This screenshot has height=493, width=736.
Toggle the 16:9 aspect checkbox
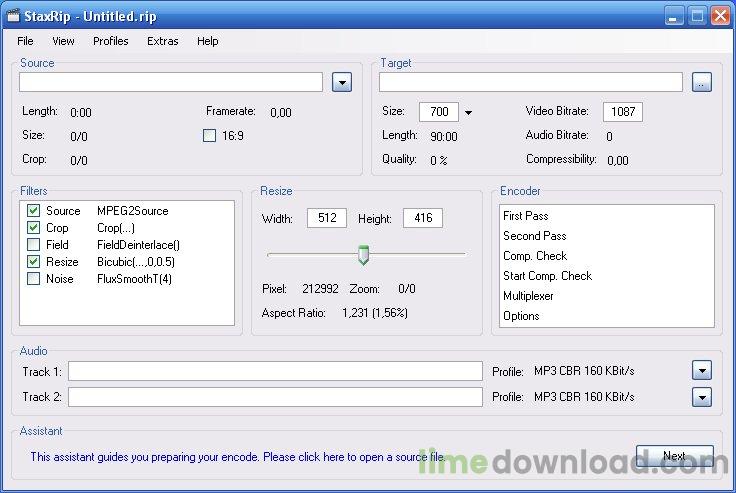(x=210, y=136)
